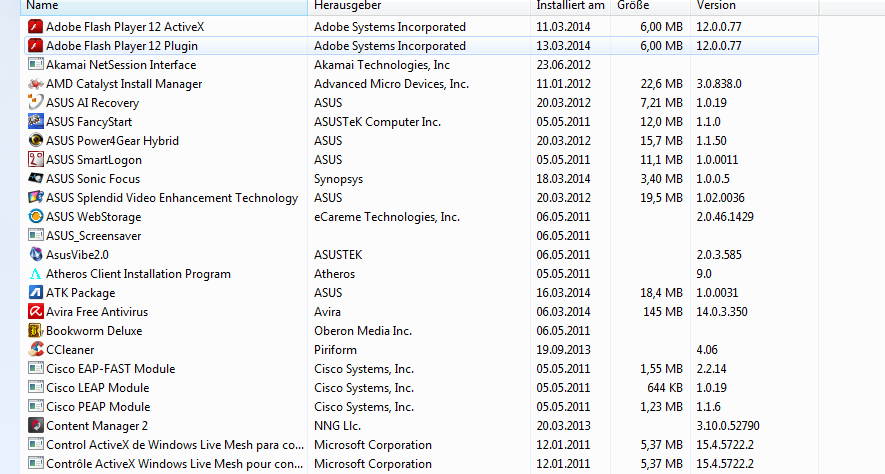The image size is (885, 474).
Task: Select ASUS Power4Gear Hybrid in the list
Action: tap(112, 141)
